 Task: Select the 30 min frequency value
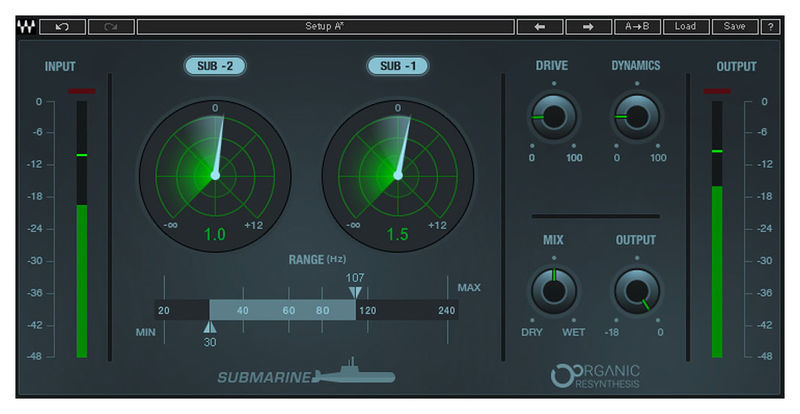(x=210, y=342)
